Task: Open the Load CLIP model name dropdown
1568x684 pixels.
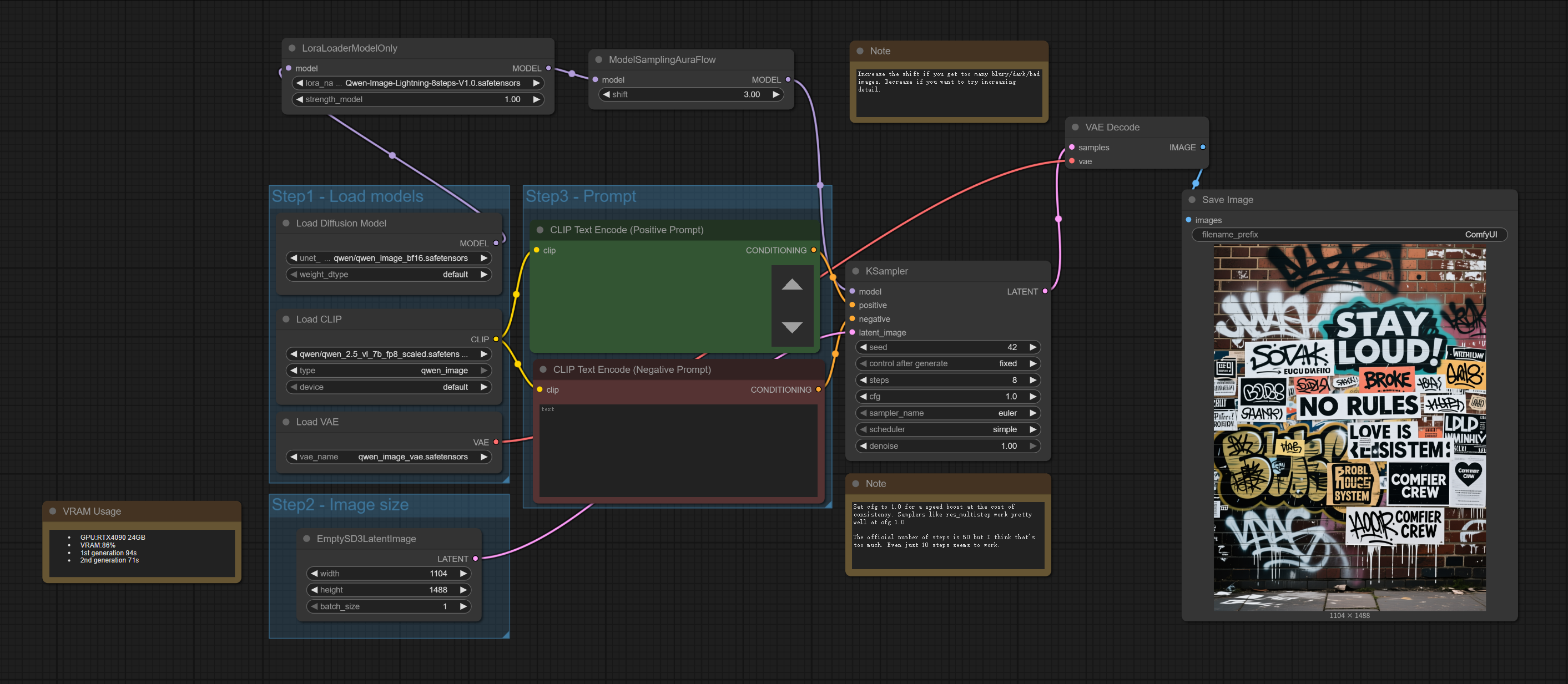Action: tap(389, 354)
